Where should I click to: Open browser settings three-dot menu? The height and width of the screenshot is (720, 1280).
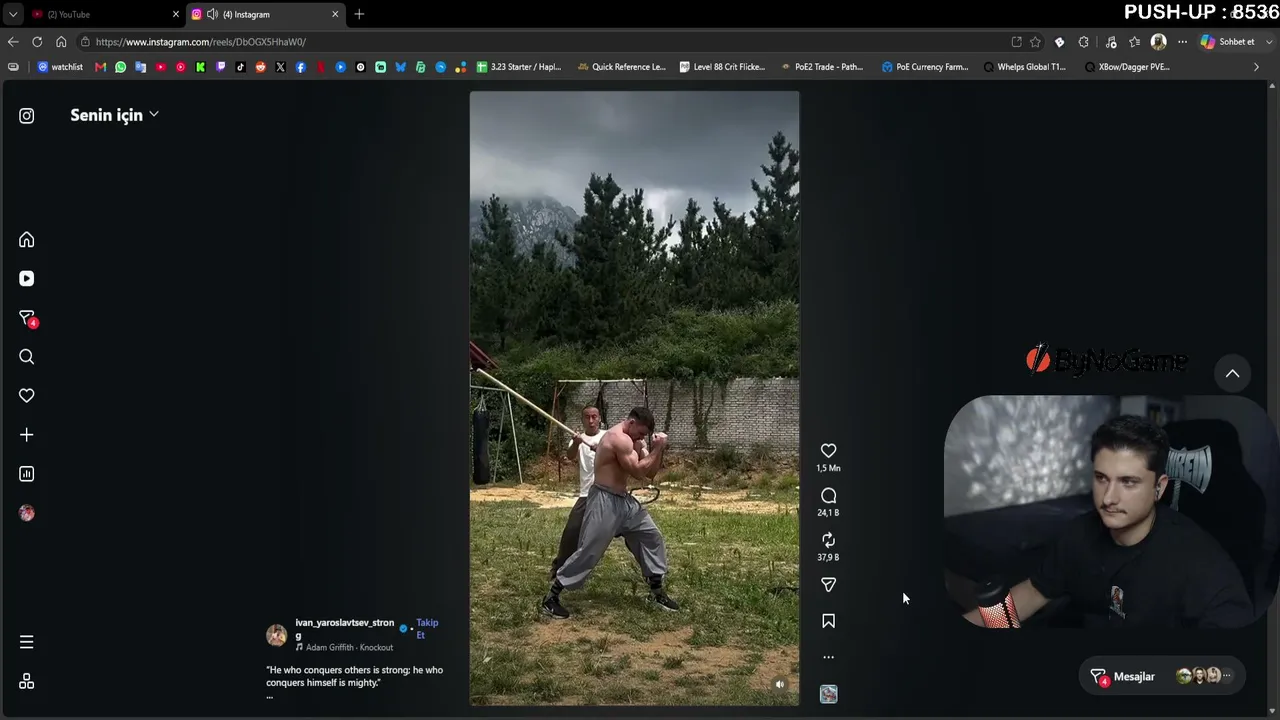pyautogui.click(x=1182, y=42)
